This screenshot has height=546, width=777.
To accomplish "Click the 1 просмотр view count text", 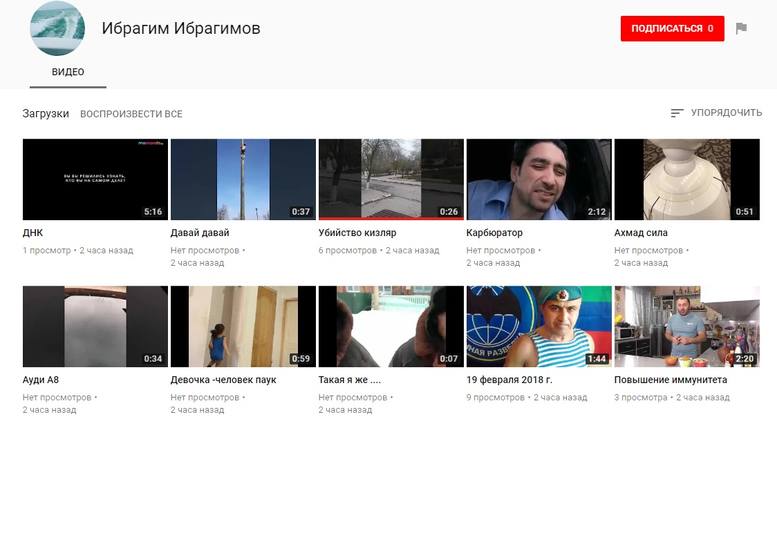I will (47, 250).
